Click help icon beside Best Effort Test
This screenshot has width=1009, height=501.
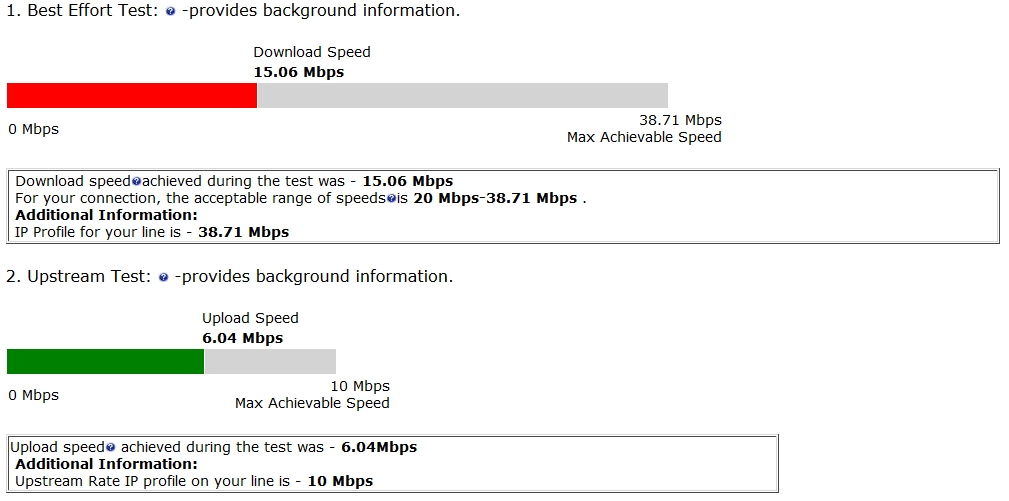coord(170,12)
